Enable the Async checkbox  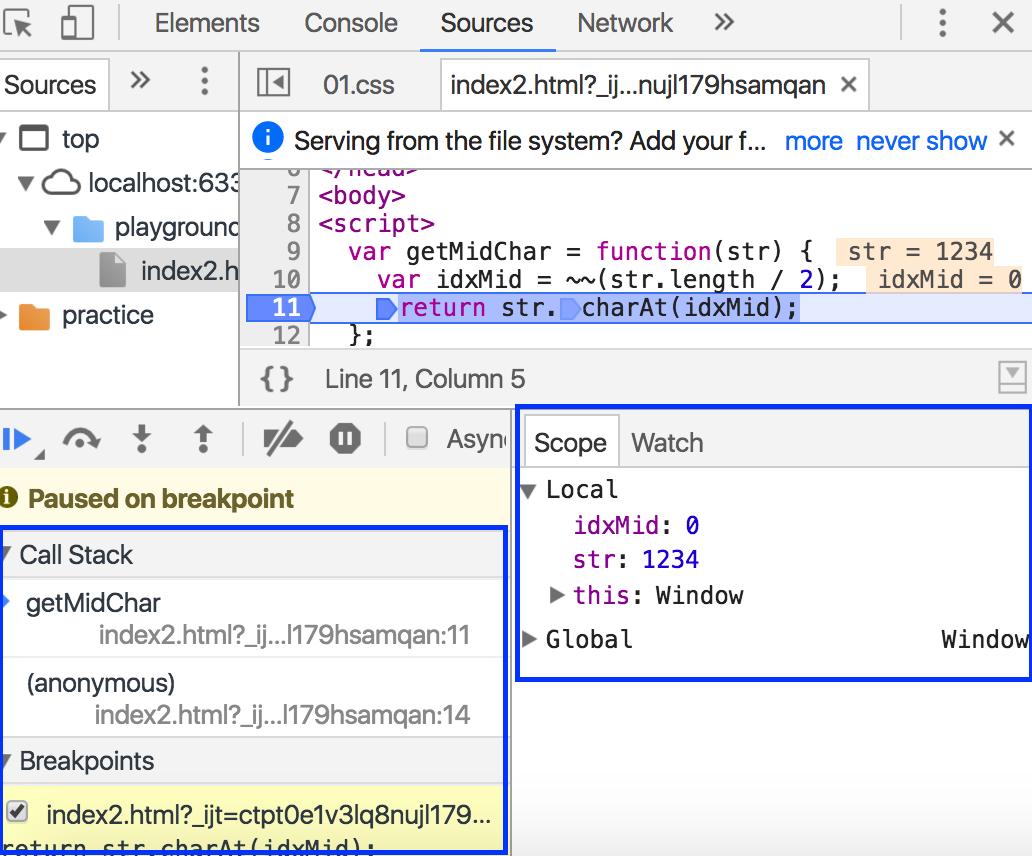[417, 438]
